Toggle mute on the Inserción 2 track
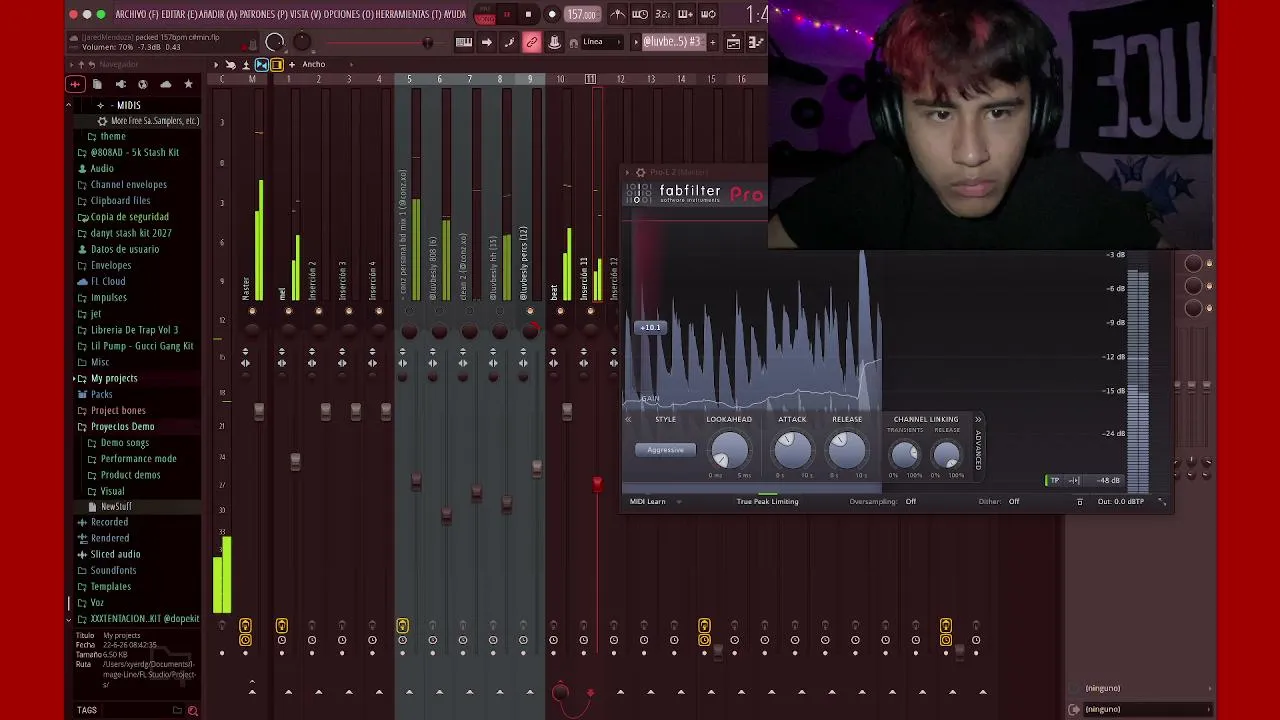1280x720 pixels. pyautogui.click(x=319, y=311)
